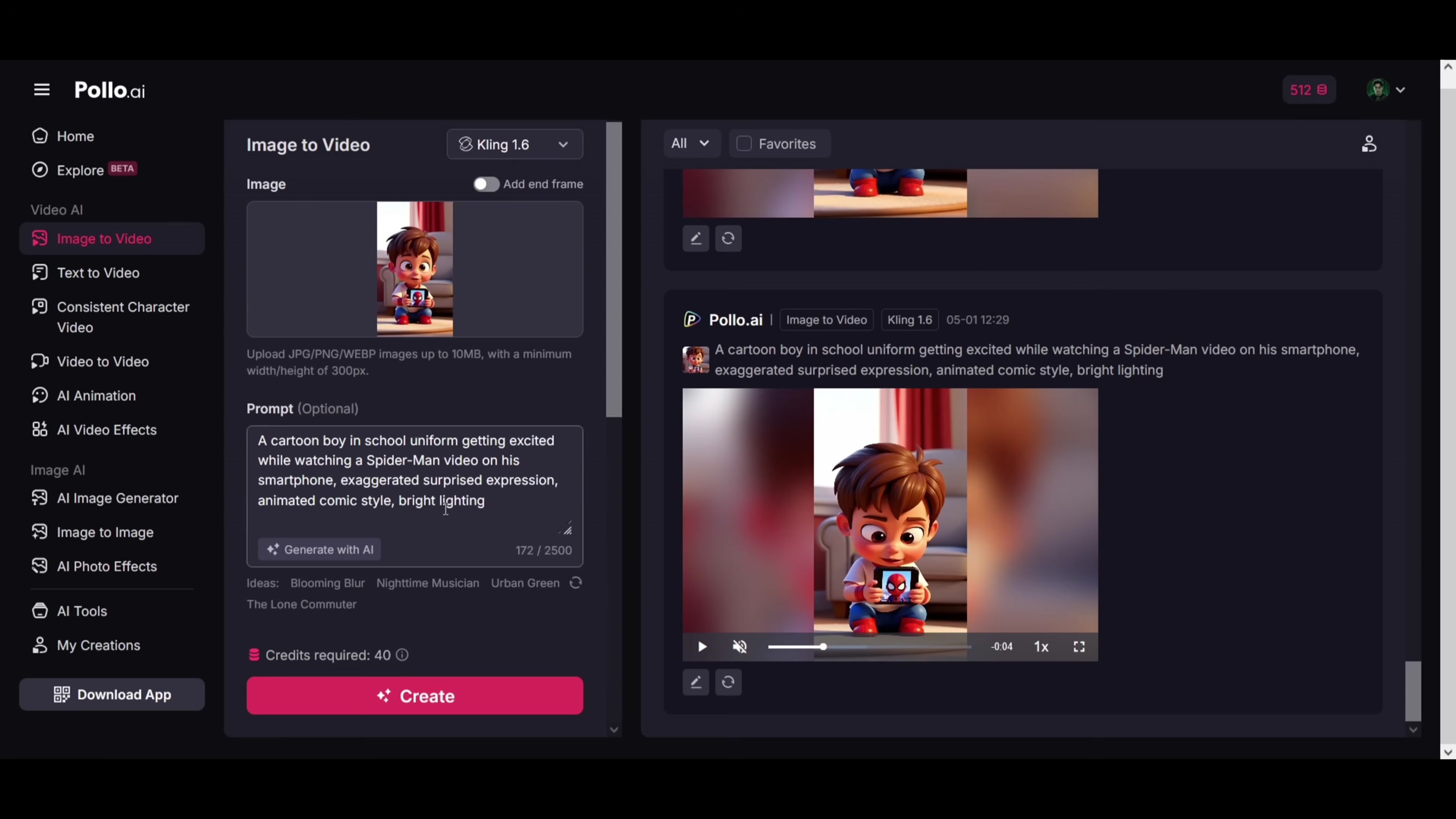
Task: Click the Kling 1.6 tag on result
Action: [909, 320]
